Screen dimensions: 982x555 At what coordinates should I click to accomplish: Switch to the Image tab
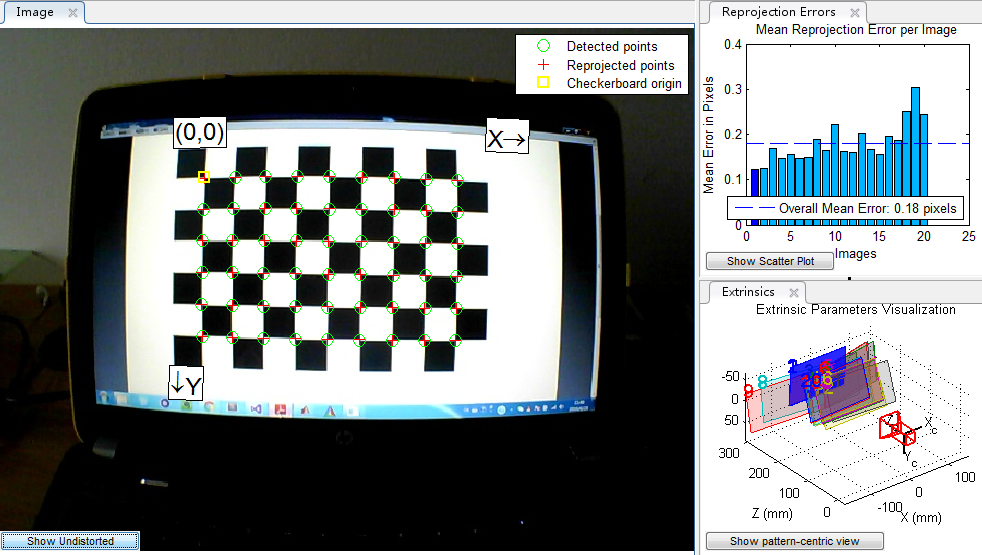[x=34, y=12]
